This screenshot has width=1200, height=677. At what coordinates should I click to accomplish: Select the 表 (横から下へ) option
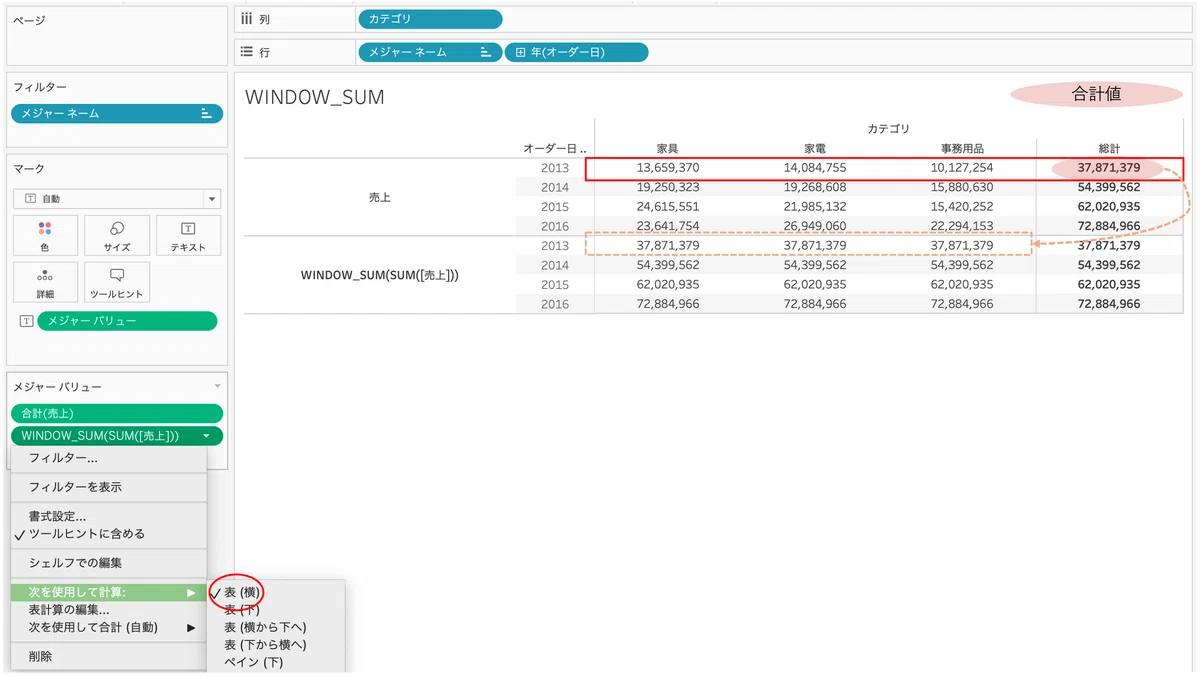(x=264, y=627)
